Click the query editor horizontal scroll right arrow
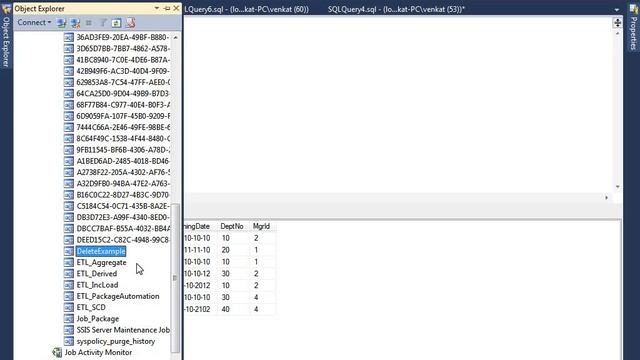The height and width of the screenshot is (360, 640). (x=607, y=198)
